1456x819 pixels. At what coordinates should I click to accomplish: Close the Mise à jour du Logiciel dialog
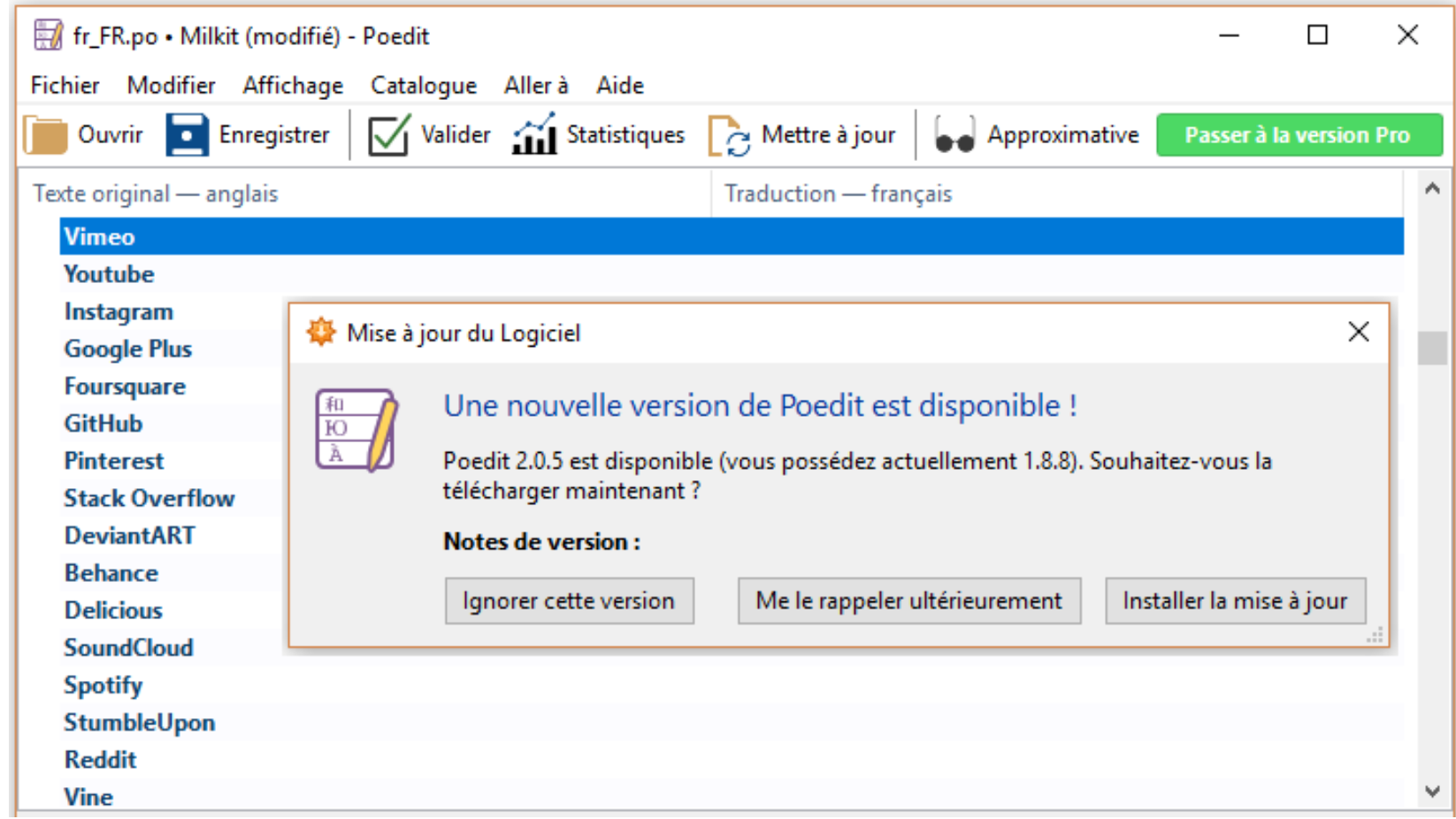click(1359, 332)
